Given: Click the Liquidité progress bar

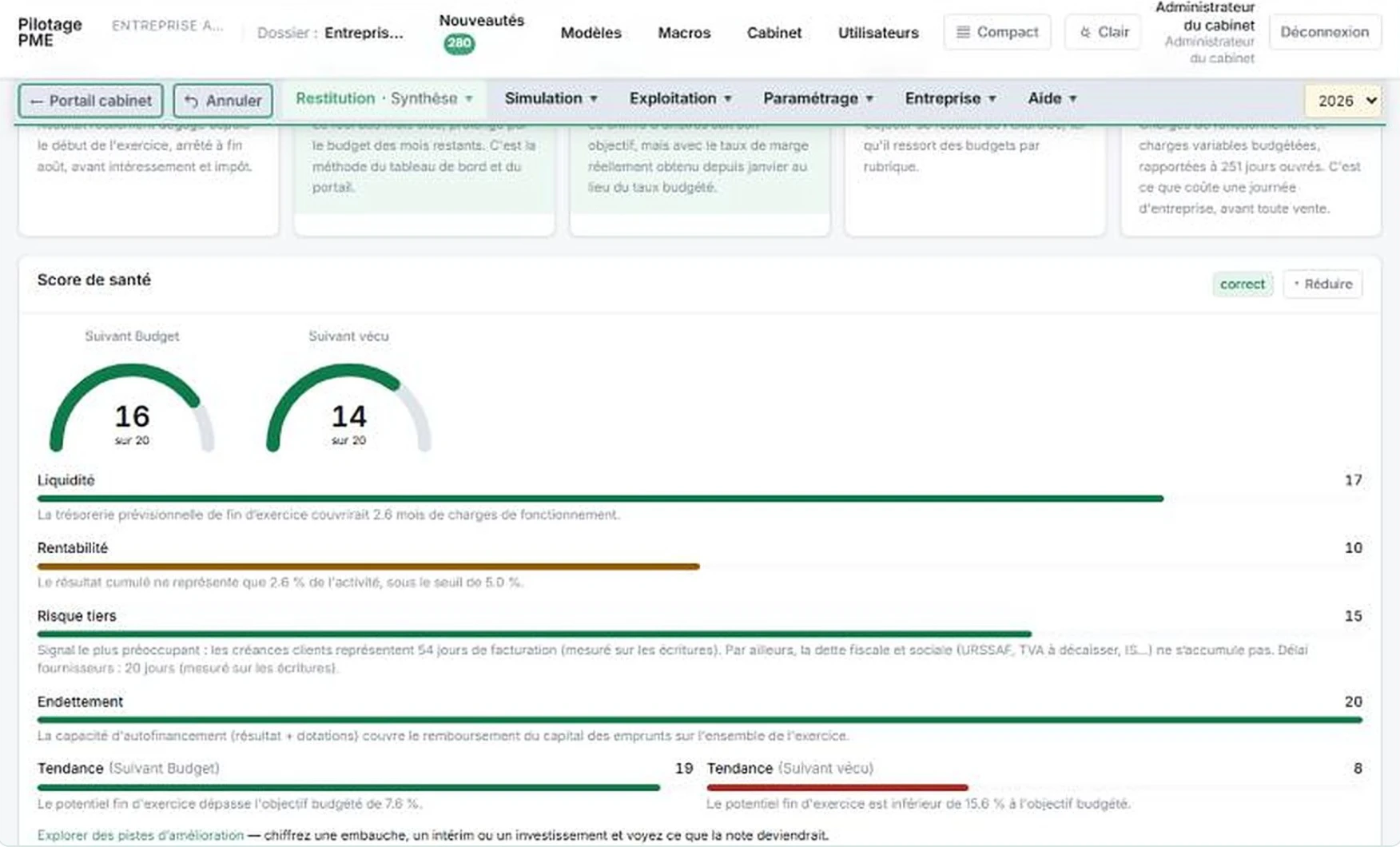Looking at the screenshot, I should (x=699, y=499).
